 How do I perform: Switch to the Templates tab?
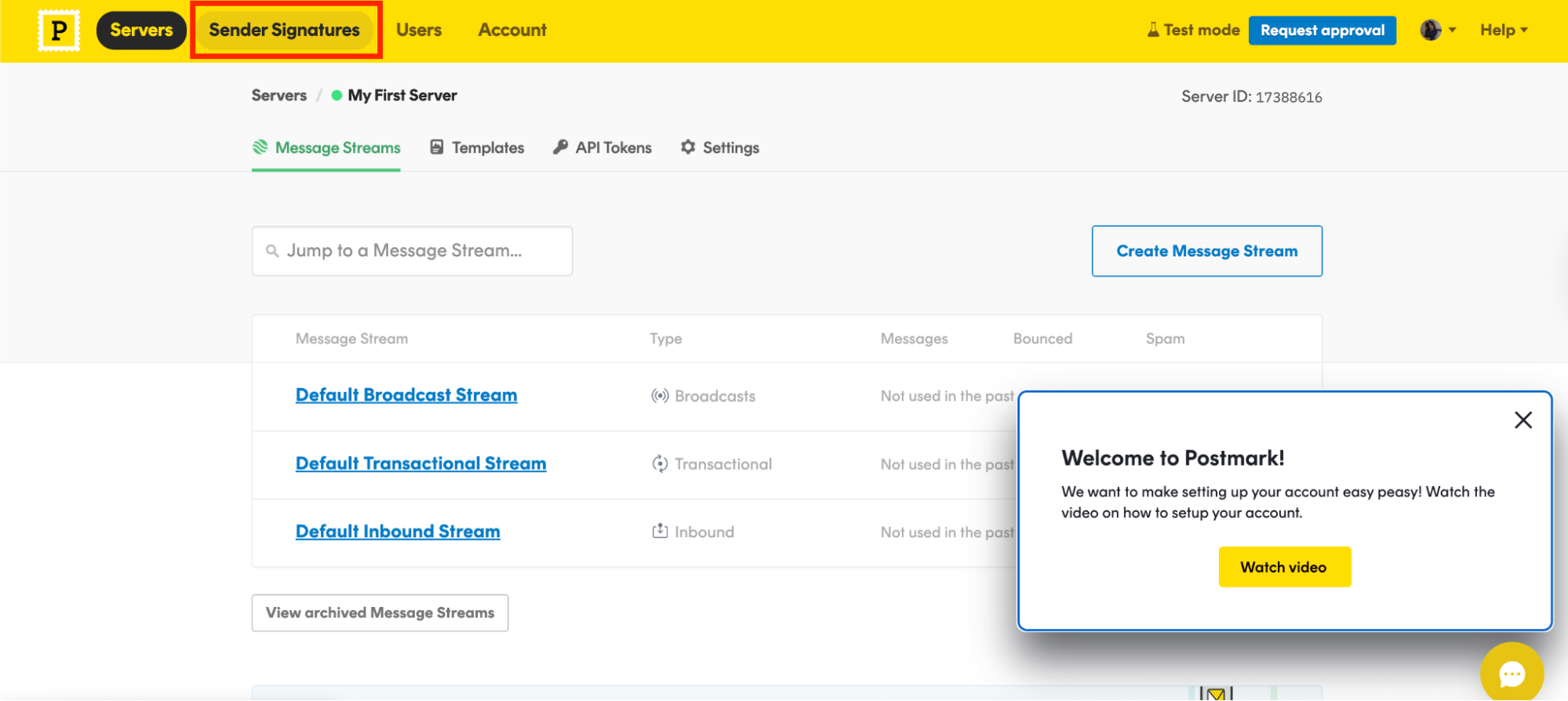coord(477,147)
